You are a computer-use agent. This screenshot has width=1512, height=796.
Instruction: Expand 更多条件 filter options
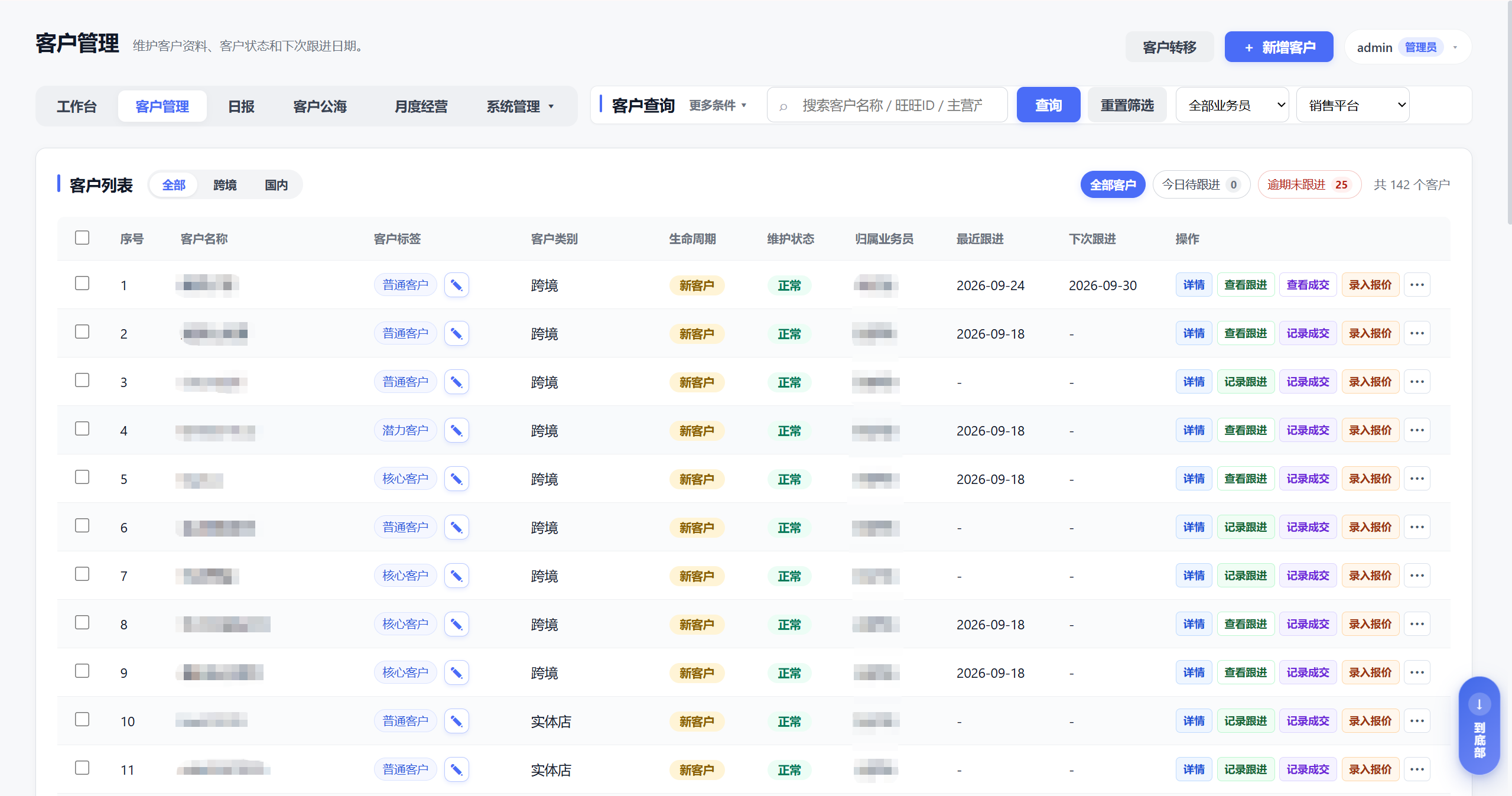(717, 105)
